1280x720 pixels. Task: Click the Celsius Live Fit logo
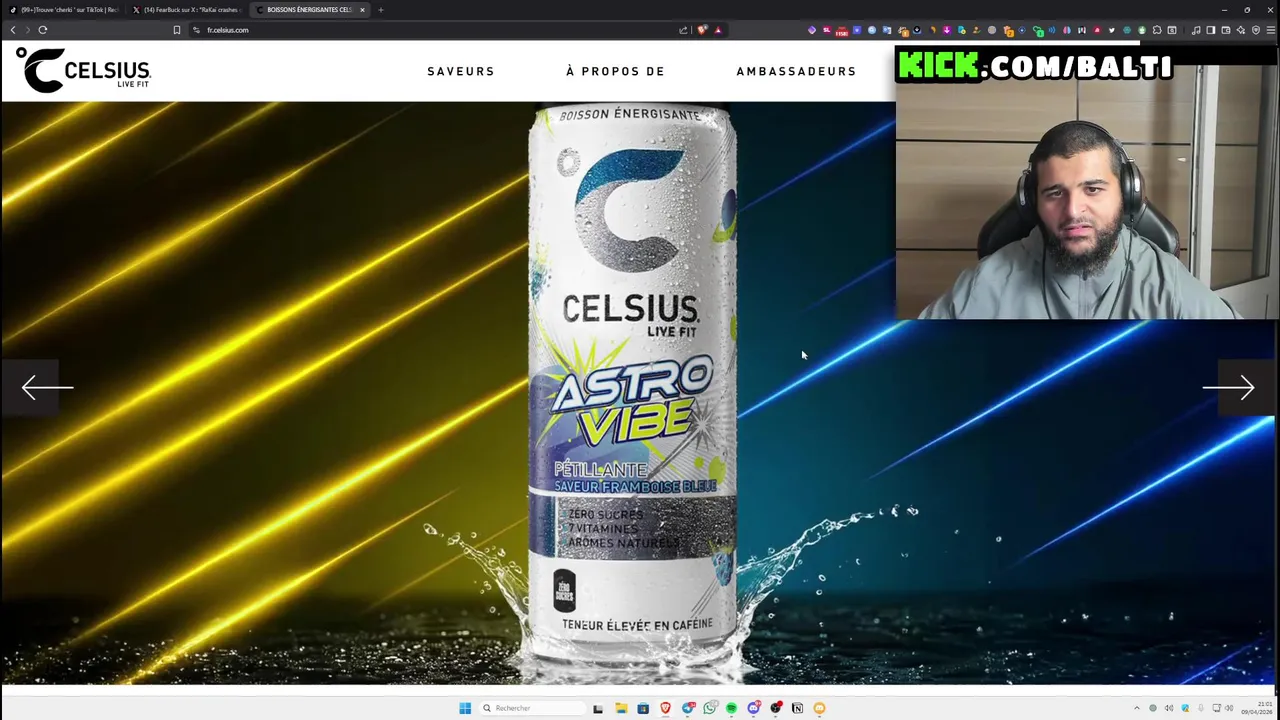(83, 70)
